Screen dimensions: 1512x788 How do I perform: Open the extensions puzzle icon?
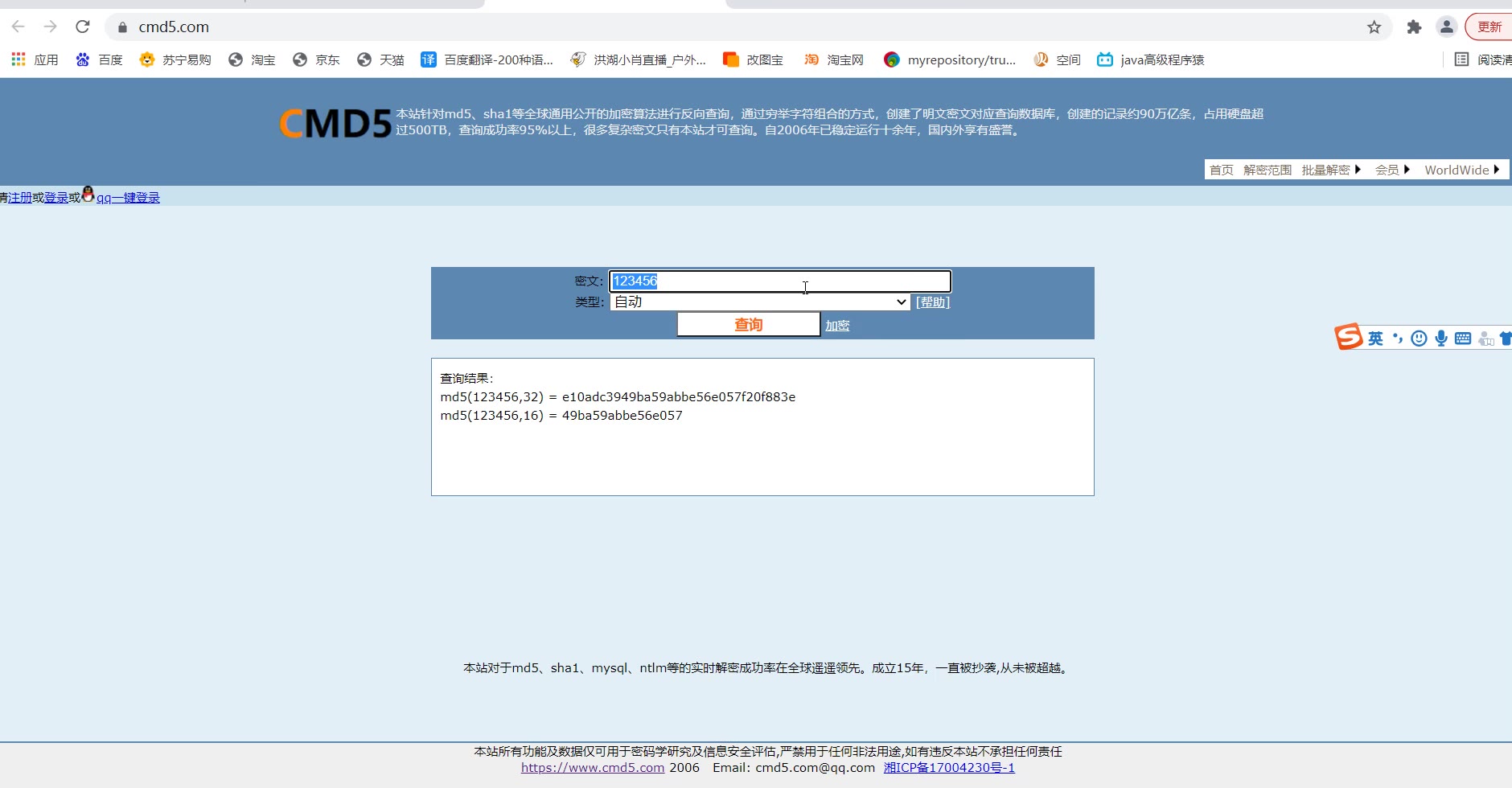click(1414, 27)
